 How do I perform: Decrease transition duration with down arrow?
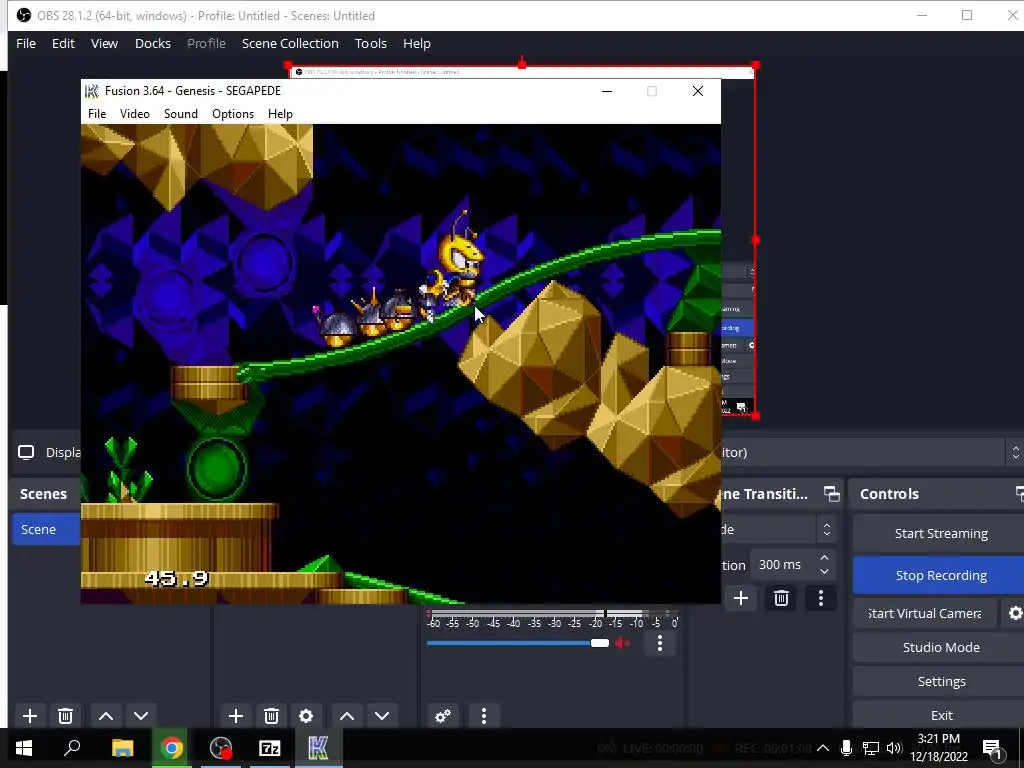coord(824,571)
